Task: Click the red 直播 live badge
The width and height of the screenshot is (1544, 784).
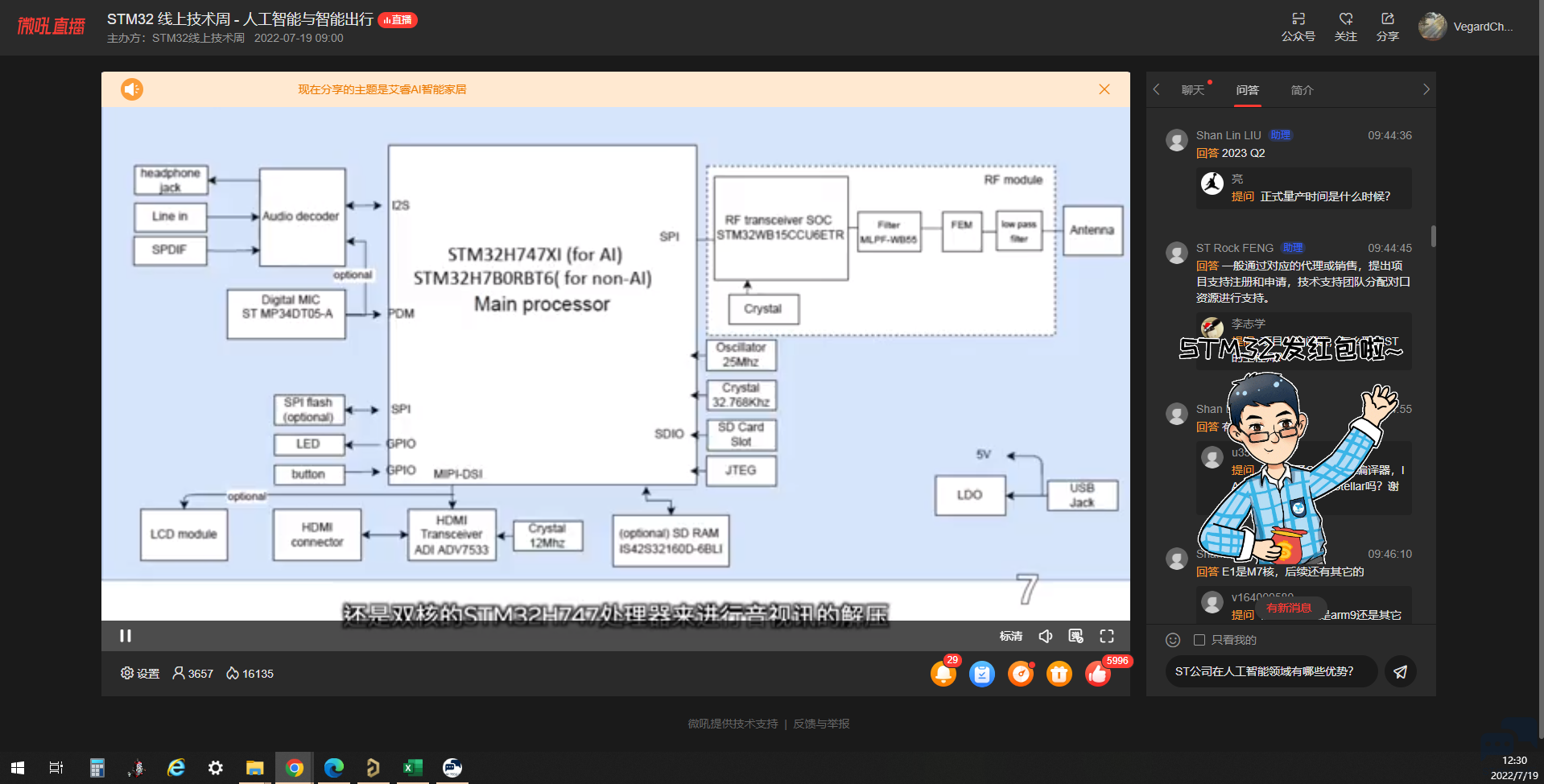Action: point(398,20)
